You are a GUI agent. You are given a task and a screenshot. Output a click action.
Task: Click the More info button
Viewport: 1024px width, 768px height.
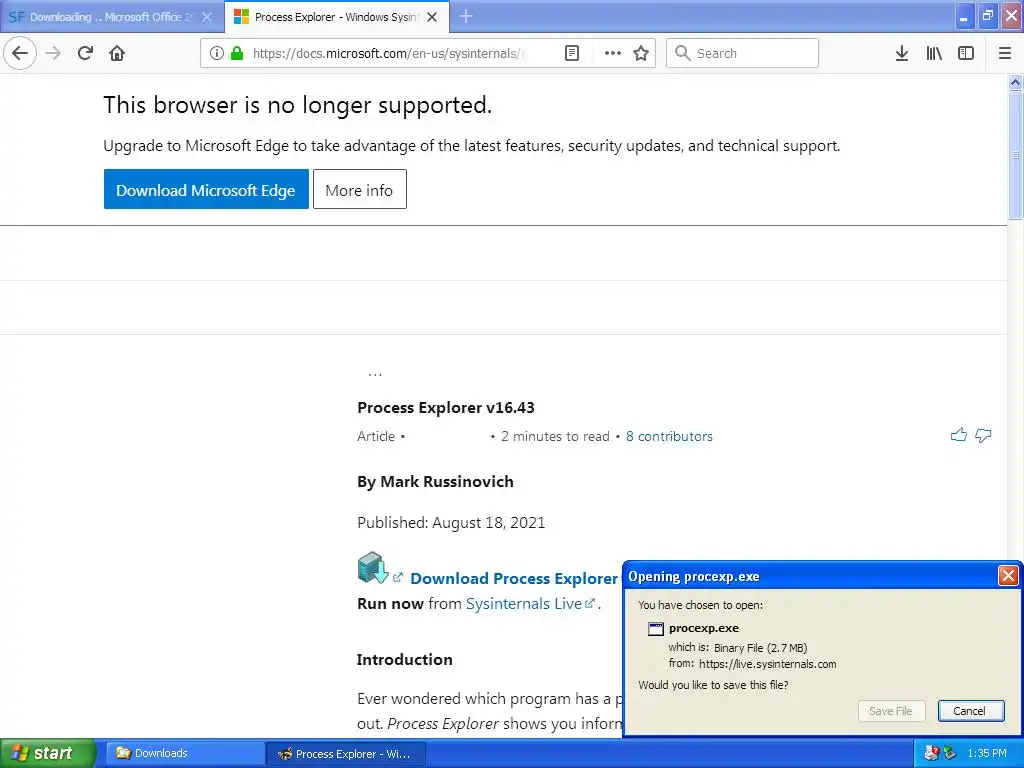point(359,189)
